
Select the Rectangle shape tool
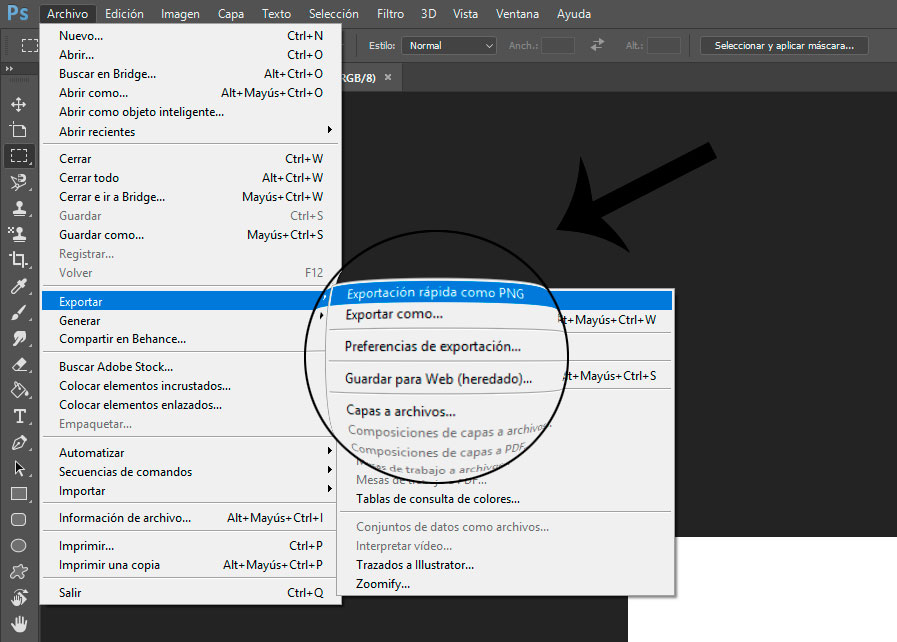(18, 494)
